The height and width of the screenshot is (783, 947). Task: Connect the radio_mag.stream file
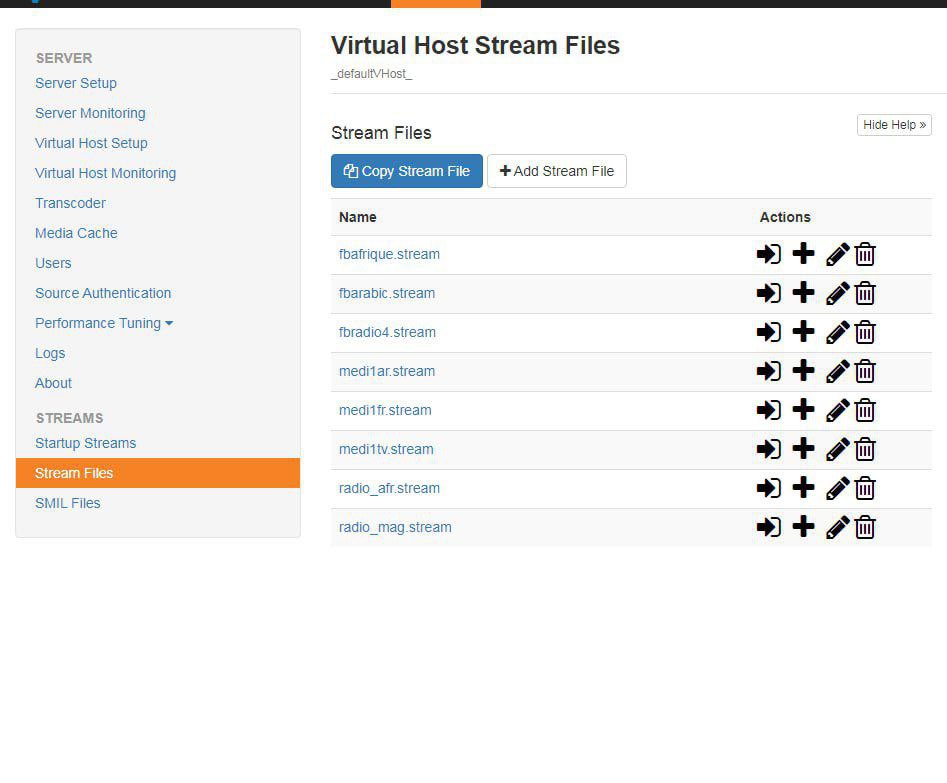pos(768,527)
